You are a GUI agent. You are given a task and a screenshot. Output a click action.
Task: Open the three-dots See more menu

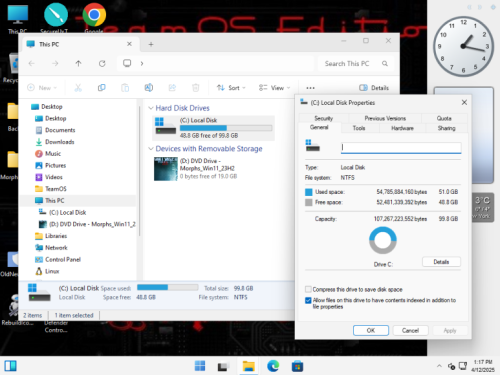(x=310, y=88)
